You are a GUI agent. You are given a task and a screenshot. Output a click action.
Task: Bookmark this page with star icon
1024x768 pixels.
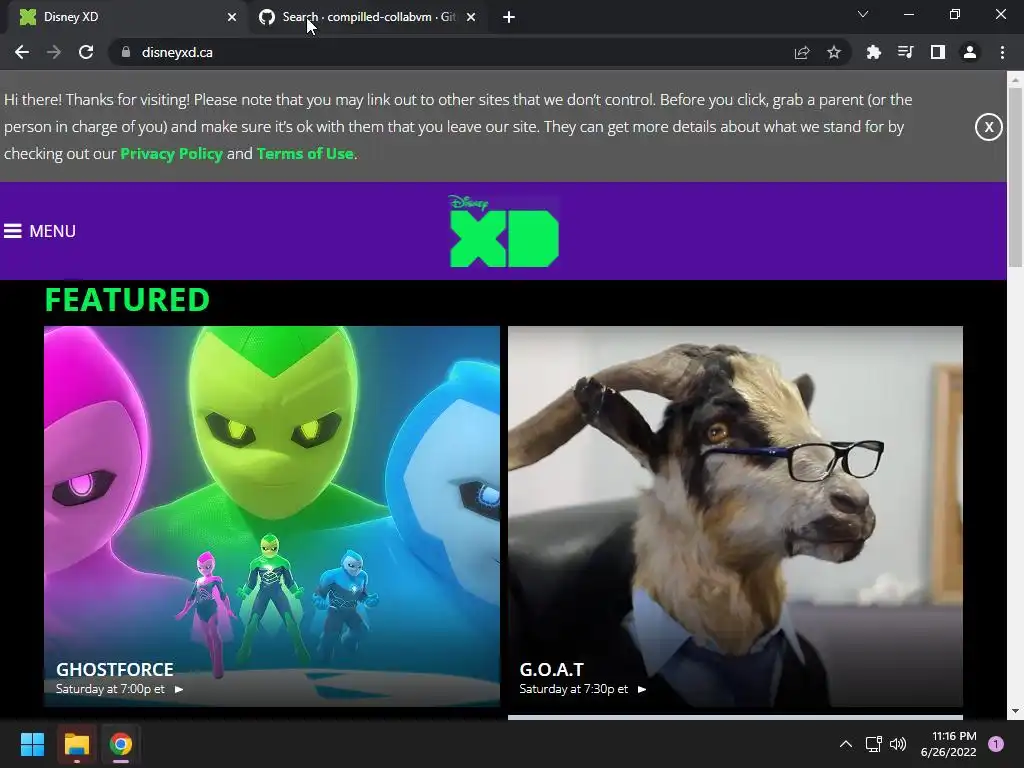pos(834,52)
